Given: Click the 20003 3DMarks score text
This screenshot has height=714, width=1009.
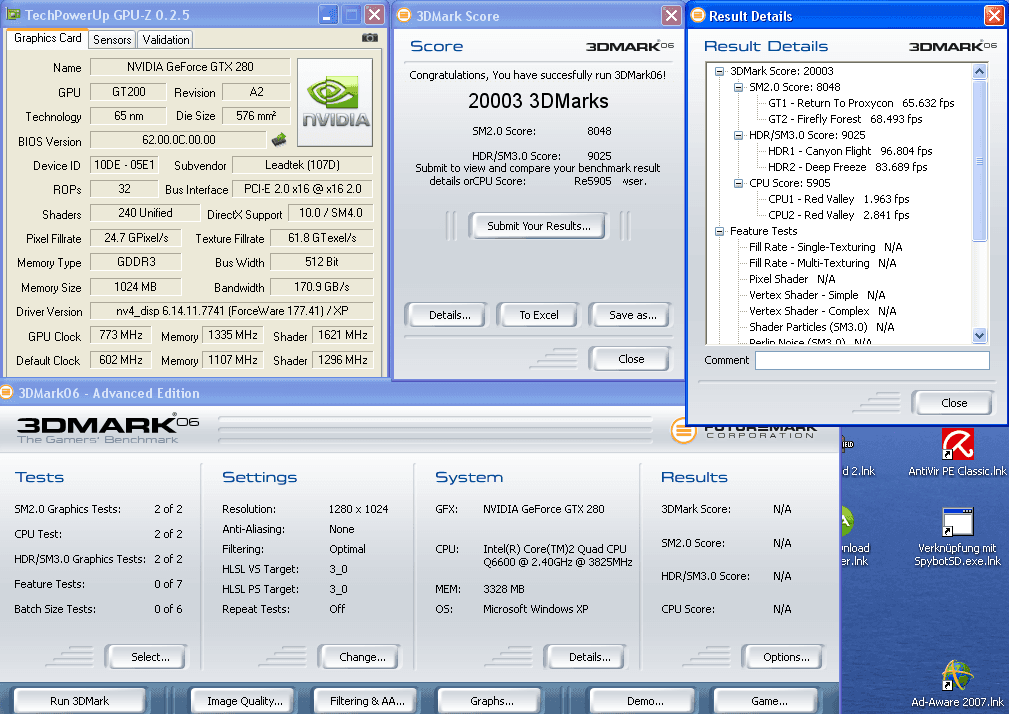Looking at the screenshot, I should (538, 101).
